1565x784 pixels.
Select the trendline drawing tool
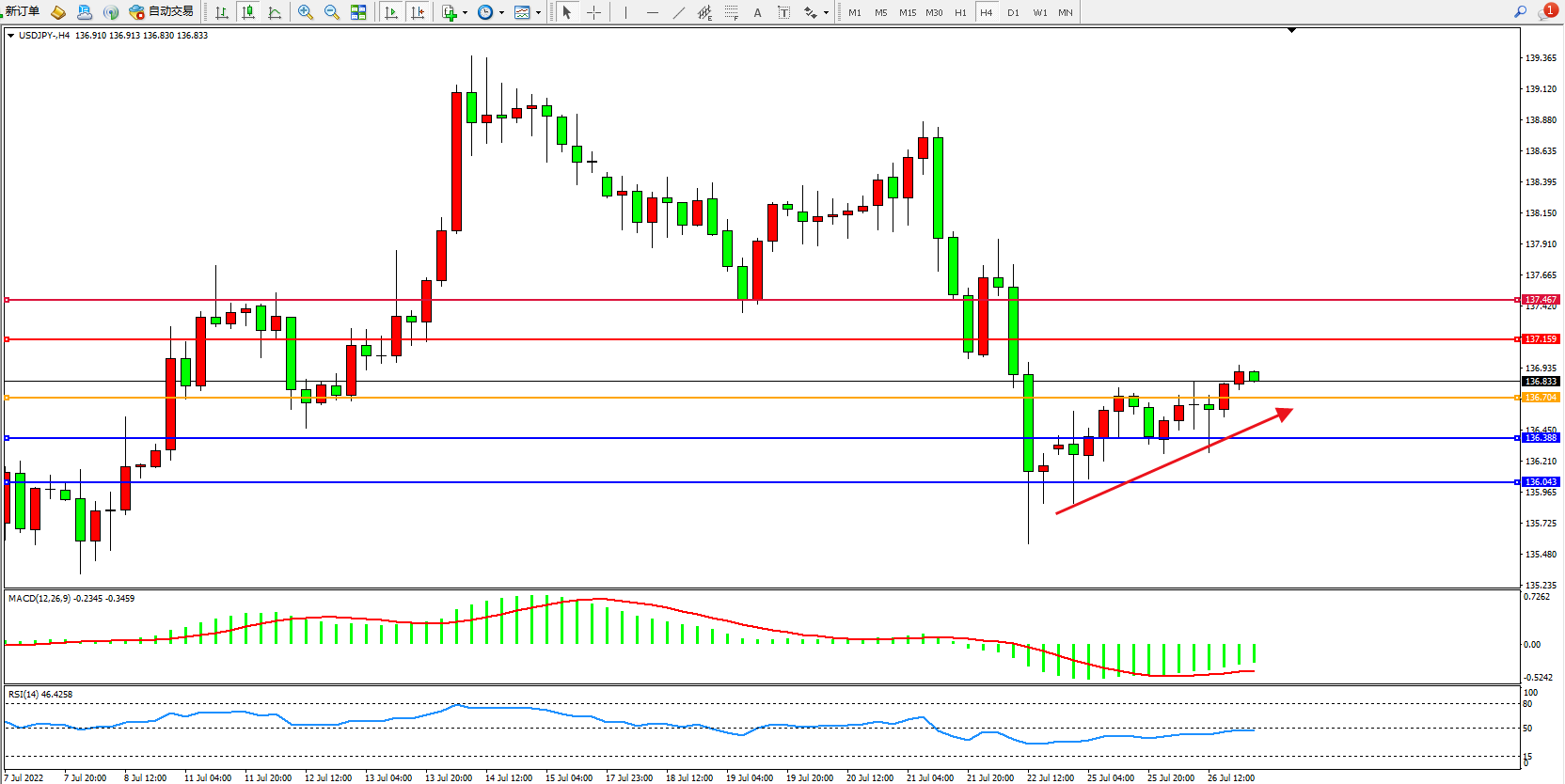click(x=679, y=12)
